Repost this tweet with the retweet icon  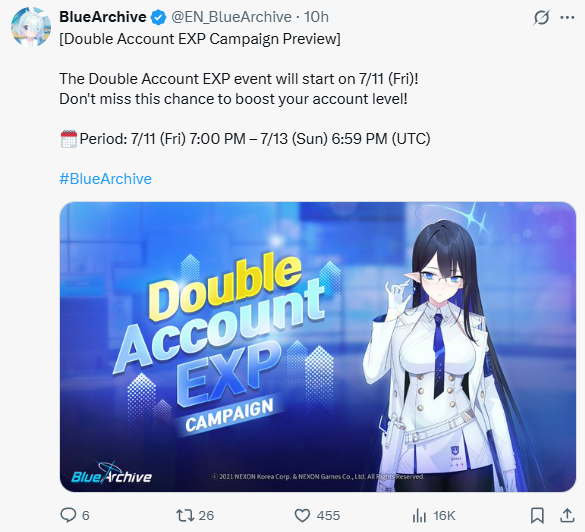[x=185, y=516]
